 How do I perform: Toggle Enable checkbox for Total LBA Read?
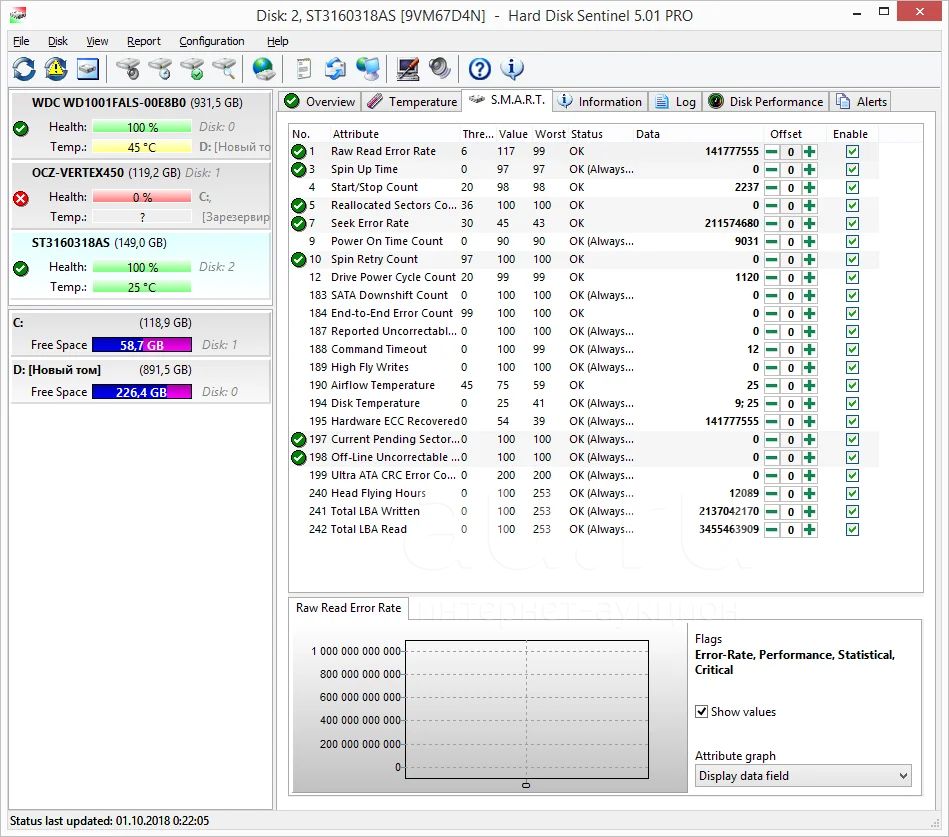point(852,530)
